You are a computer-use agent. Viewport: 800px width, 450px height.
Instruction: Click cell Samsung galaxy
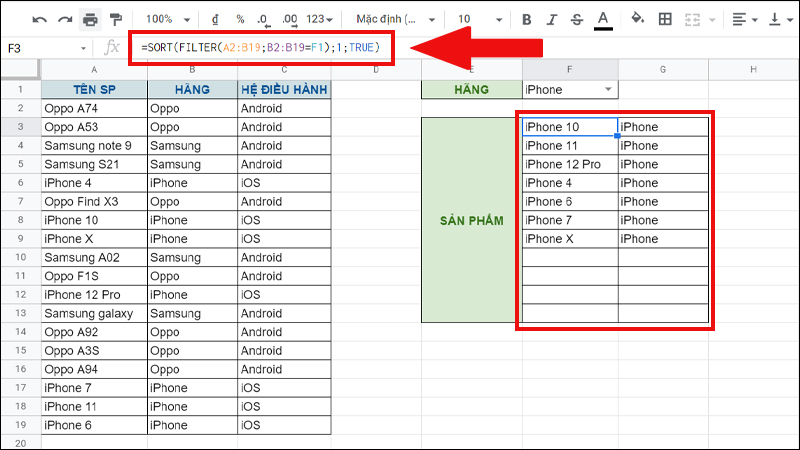94,313
